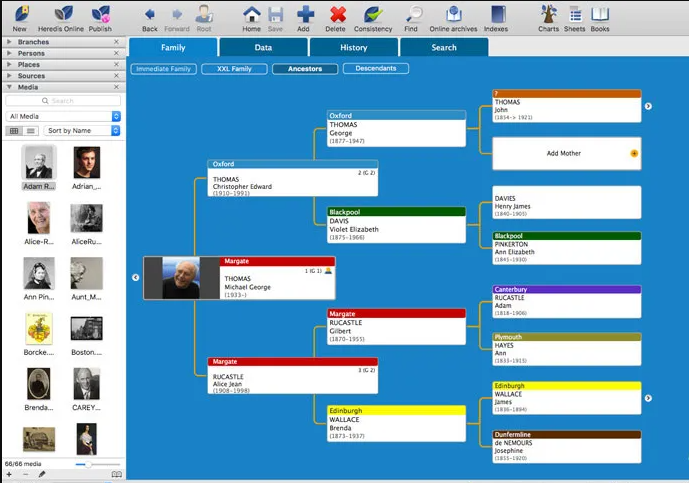
Task: Click the New file icon
Action: [x=21, y=14]
